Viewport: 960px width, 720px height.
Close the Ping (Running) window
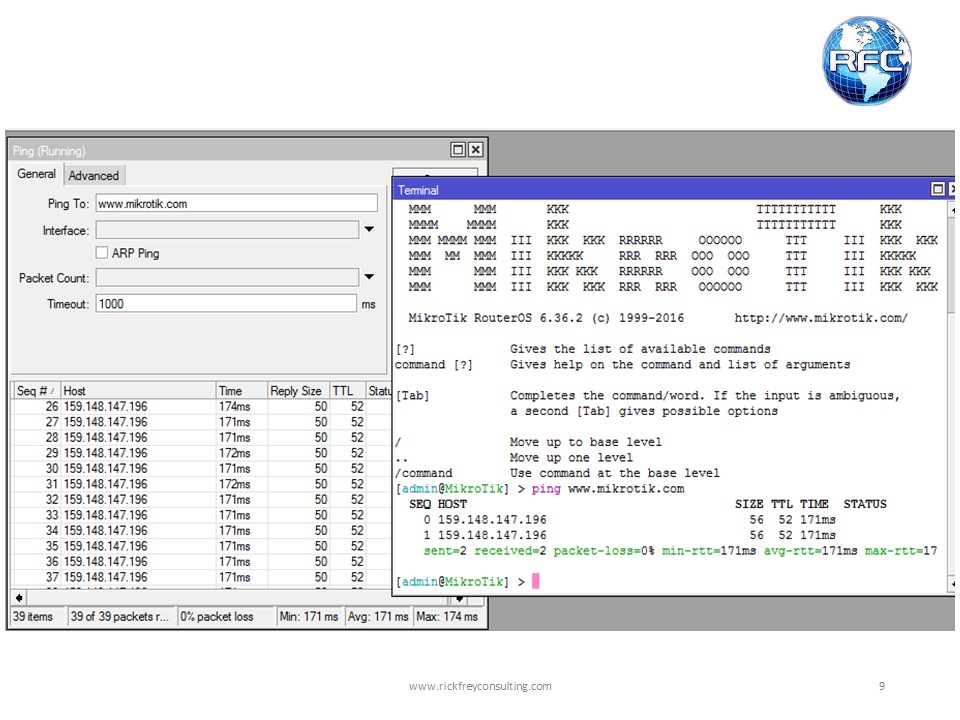tap(476, 149)
